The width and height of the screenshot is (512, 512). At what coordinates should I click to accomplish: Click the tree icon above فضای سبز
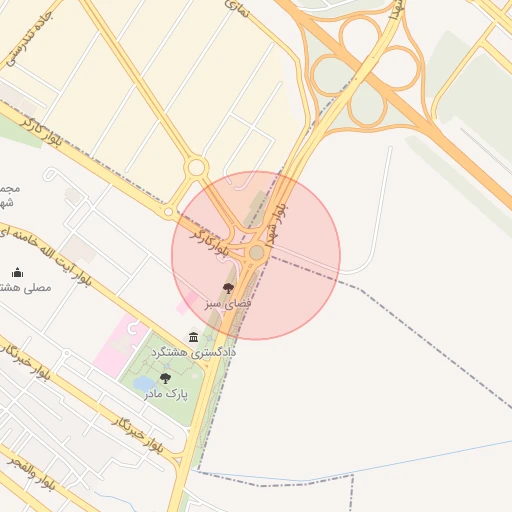click(228, 289)
